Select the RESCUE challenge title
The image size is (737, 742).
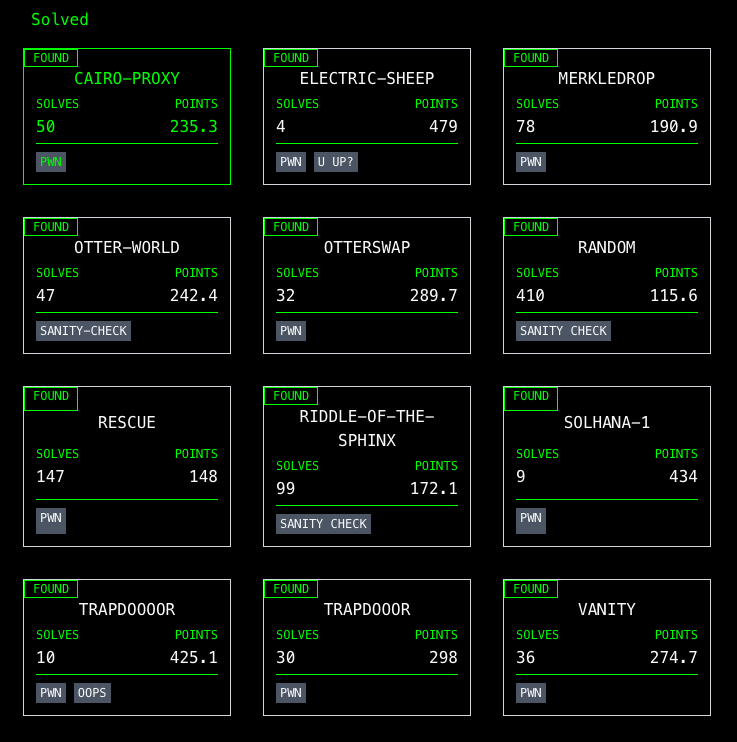click(x=127, y=422)
